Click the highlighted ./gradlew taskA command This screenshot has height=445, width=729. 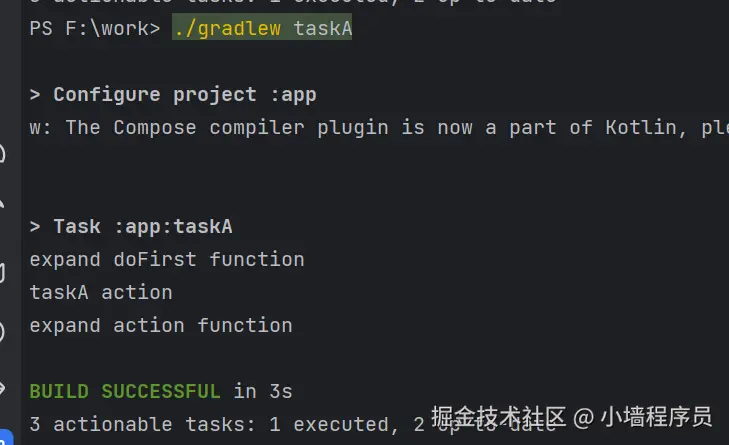pos(262,29)
